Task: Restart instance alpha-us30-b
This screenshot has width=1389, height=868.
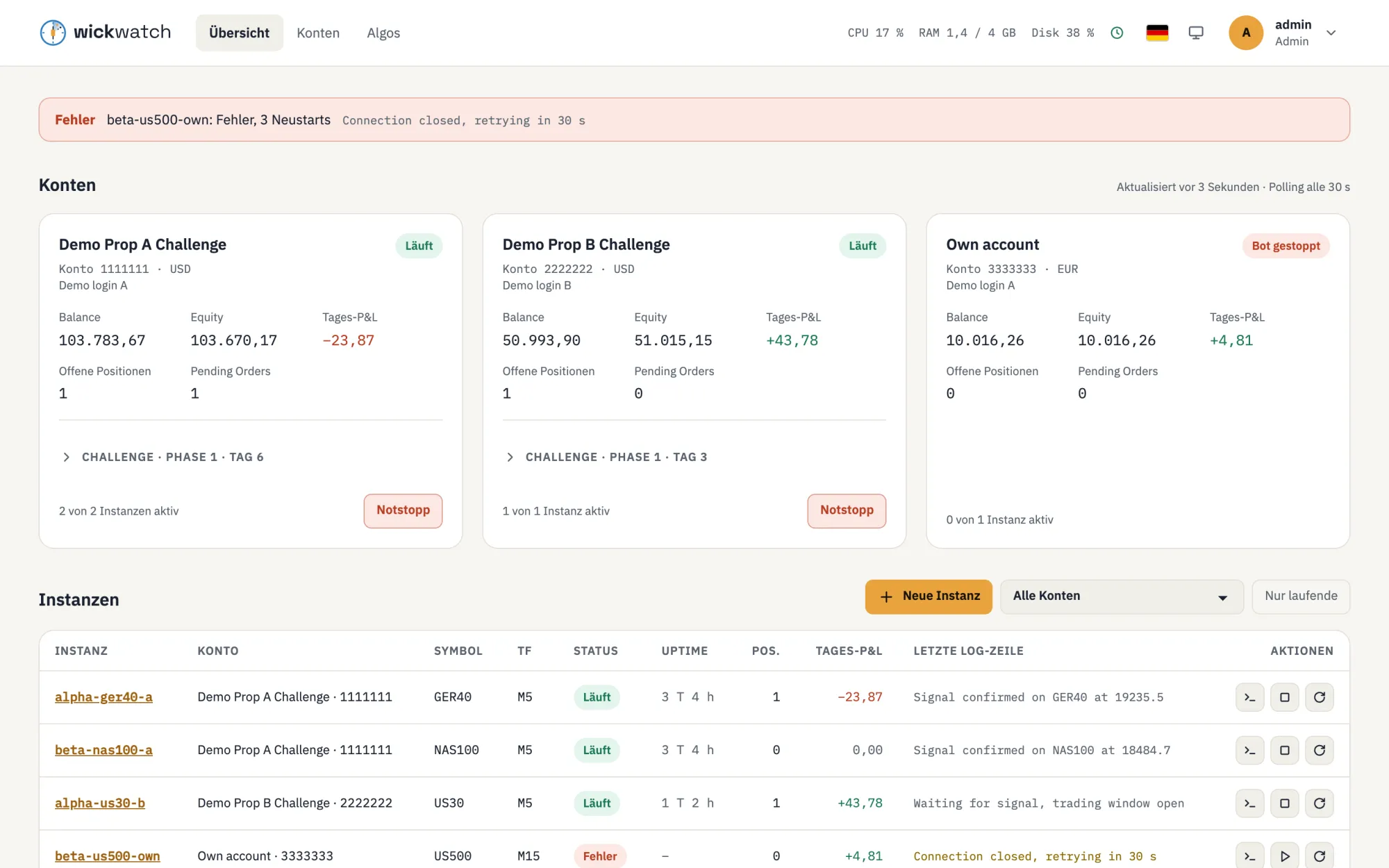Action: click(x=1319, y=803)
